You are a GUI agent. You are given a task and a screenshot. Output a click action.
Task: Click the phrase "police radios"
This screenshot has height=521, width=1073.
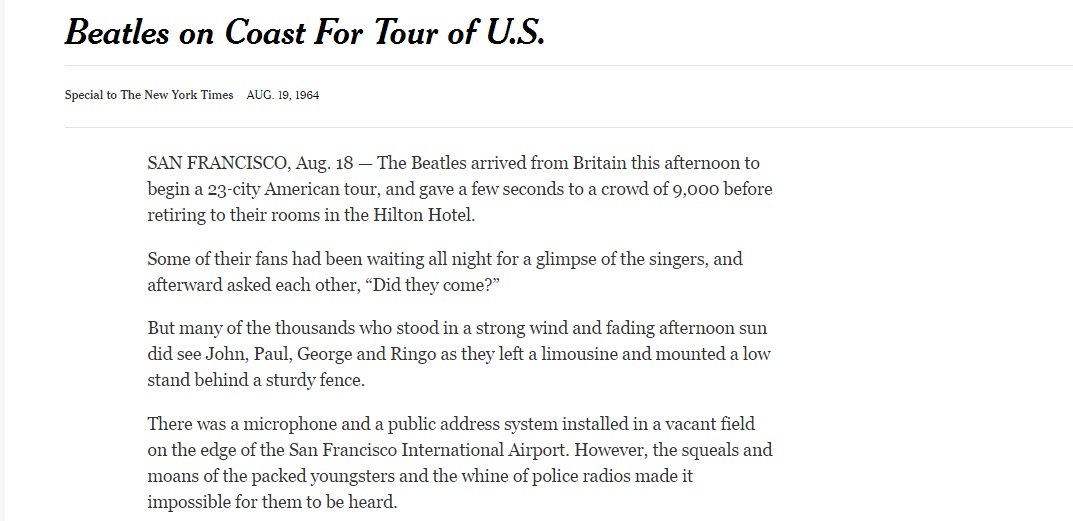[586, 476]
